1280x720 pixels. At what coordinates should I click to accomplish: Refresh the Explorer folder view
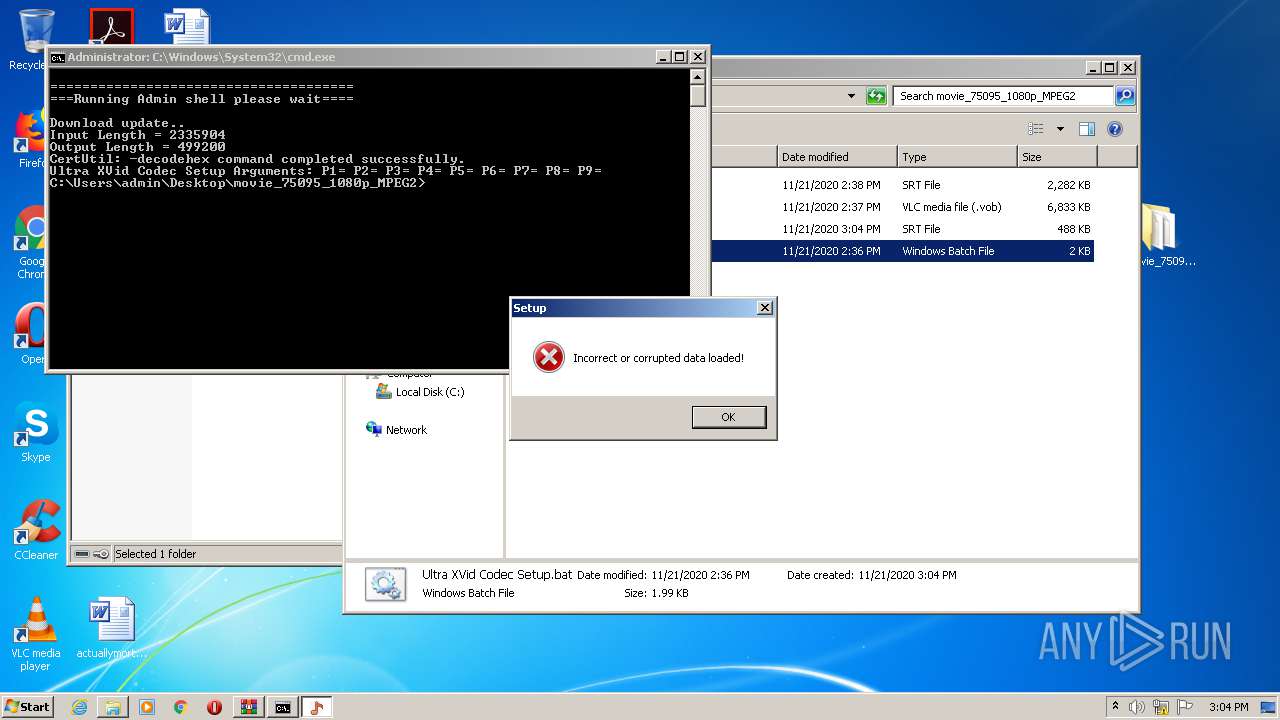[876, 96]
